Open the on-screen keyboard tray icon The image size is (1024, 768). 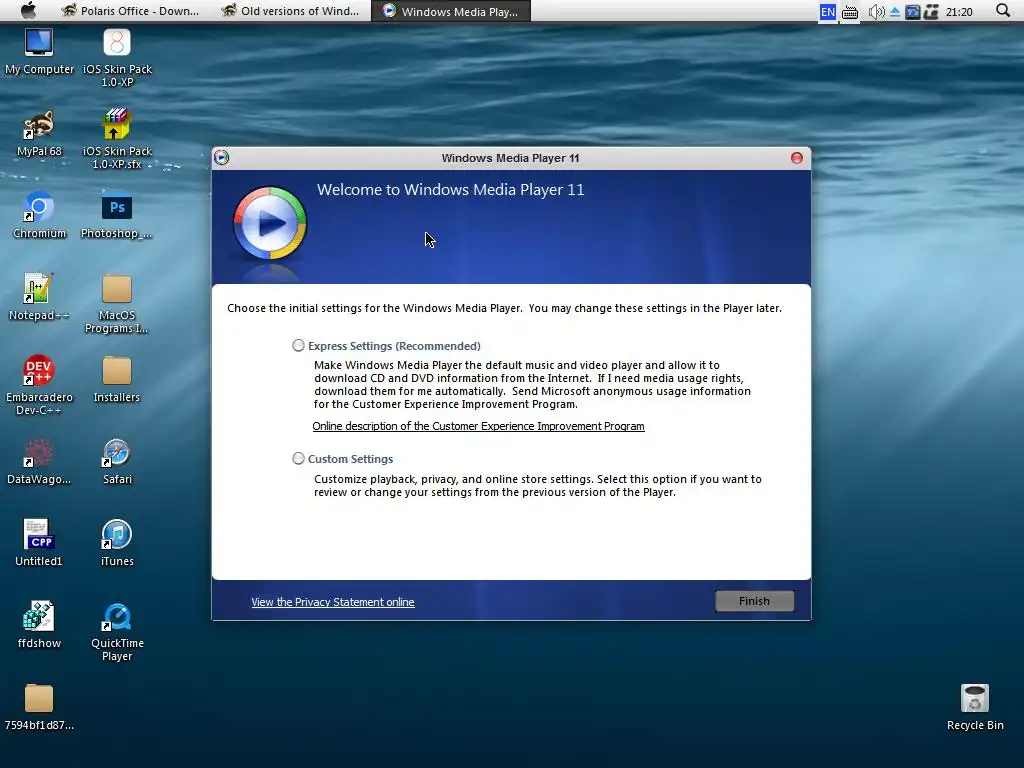(850, 12)
